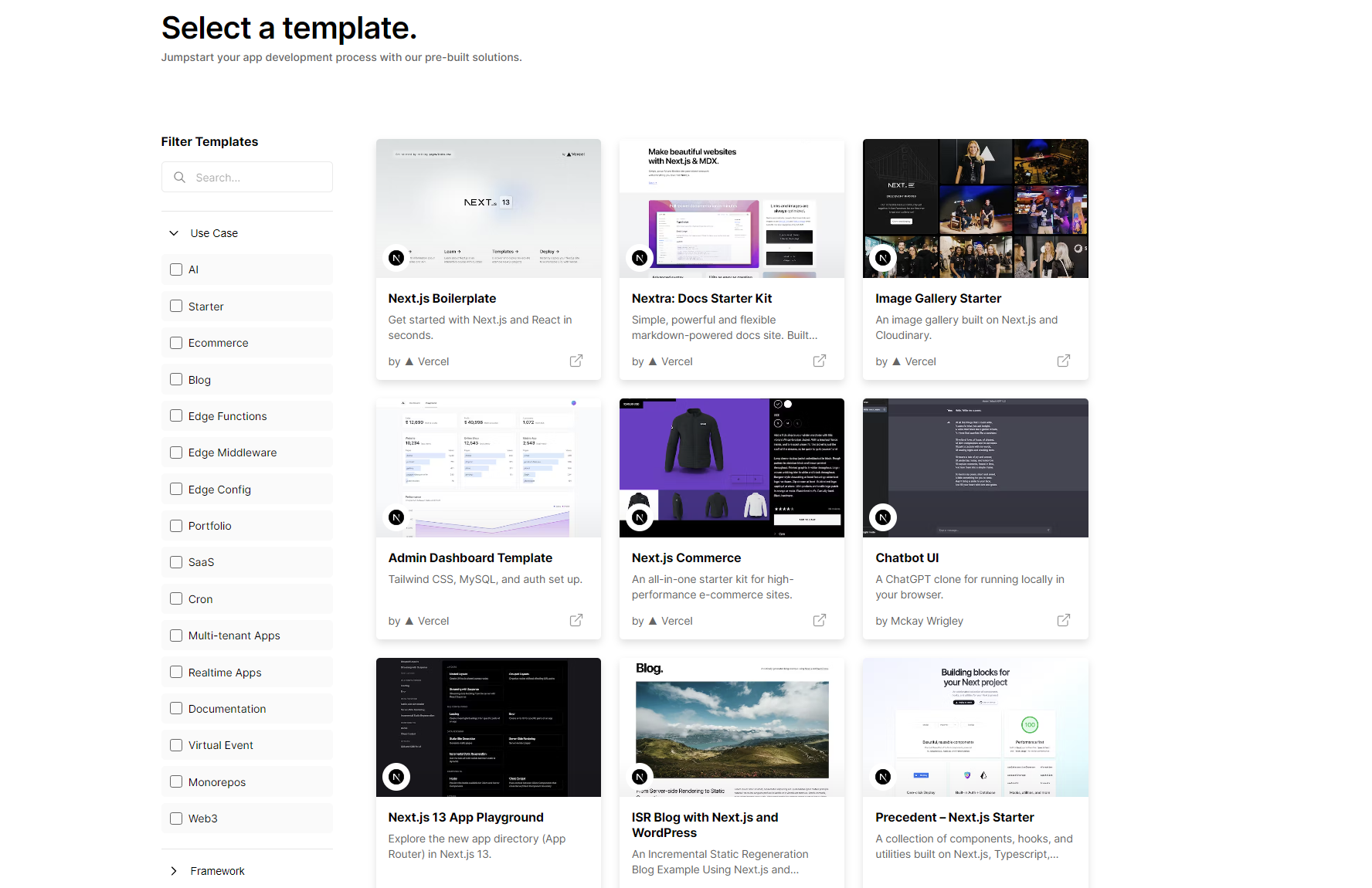Open external link icon for Image Gallery Starter
Image resolution: width=1372 pixels, height=888 pixels.
coord(1064,361)
